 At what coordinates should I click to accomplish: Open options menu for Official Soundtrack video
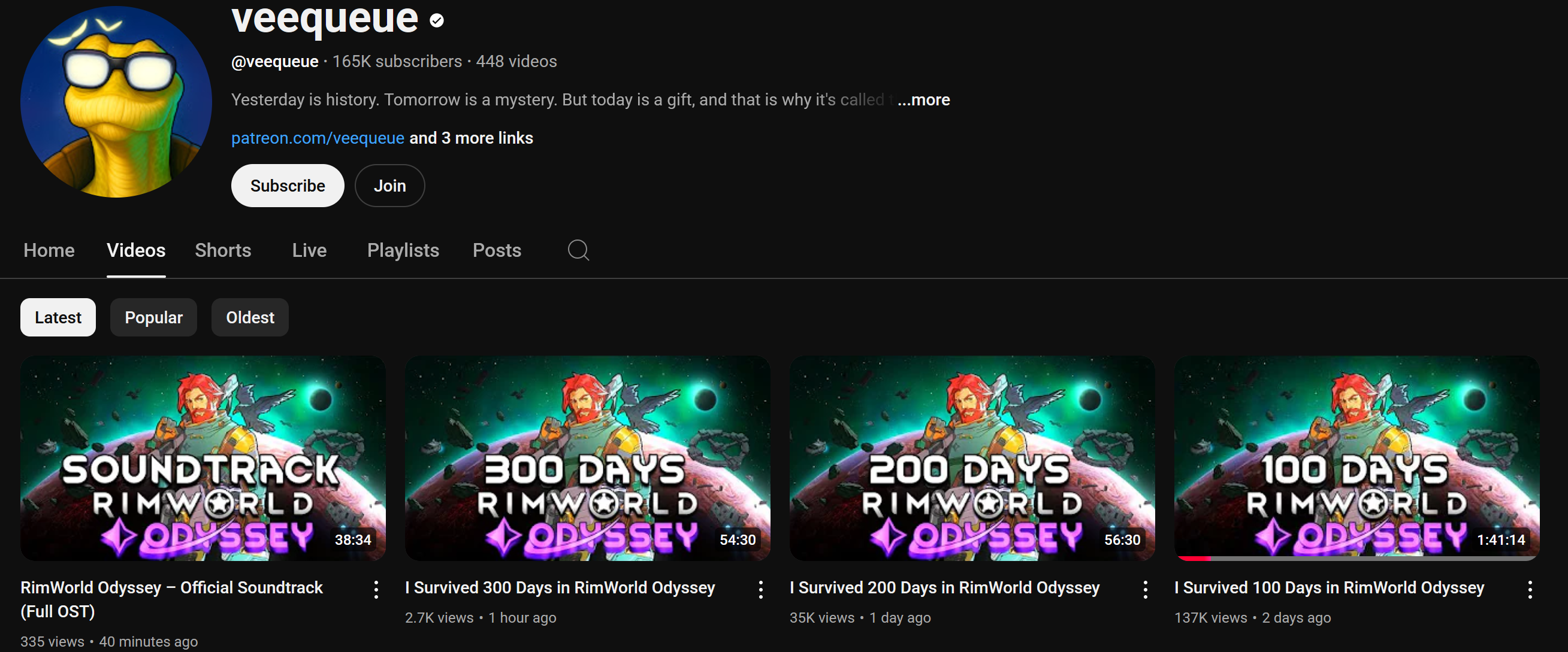pos(376,589)
